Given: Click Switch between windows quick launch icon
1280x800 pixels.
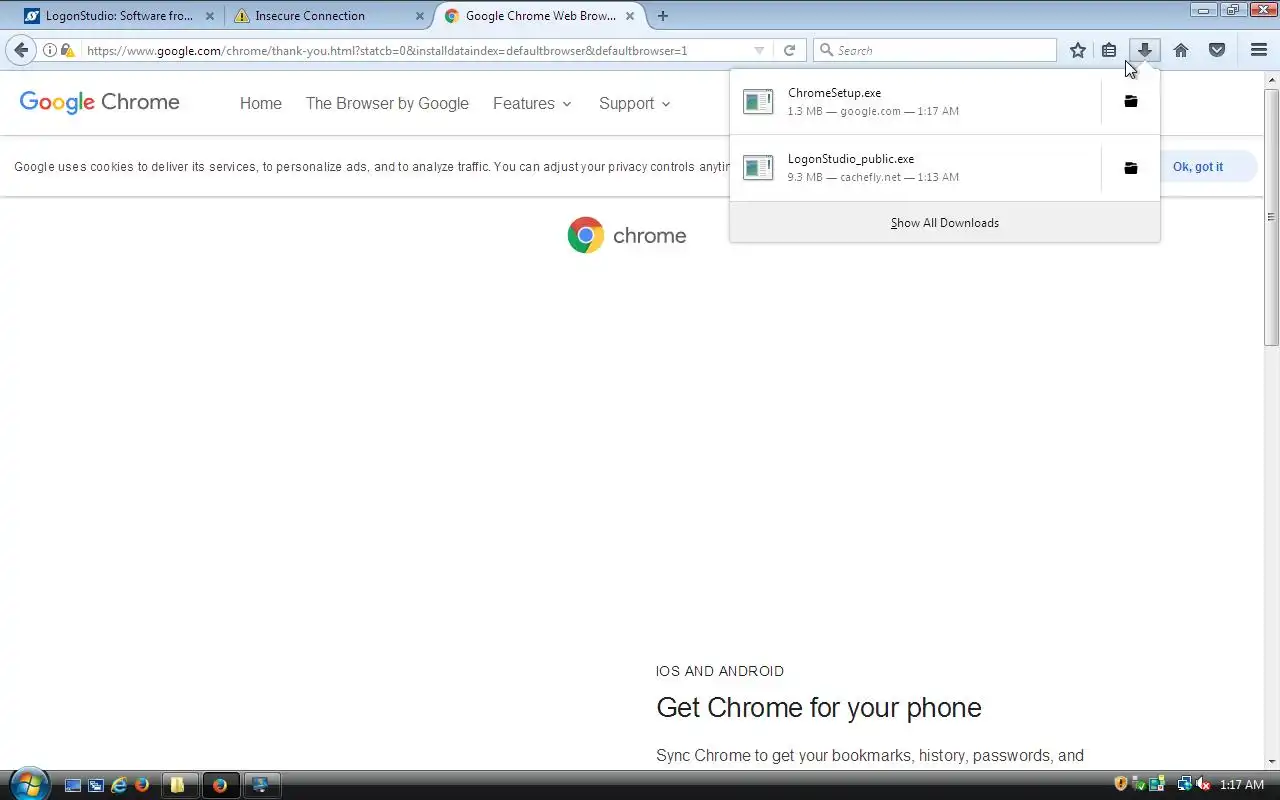Looking at the screenshot, I should click(96, 785).
